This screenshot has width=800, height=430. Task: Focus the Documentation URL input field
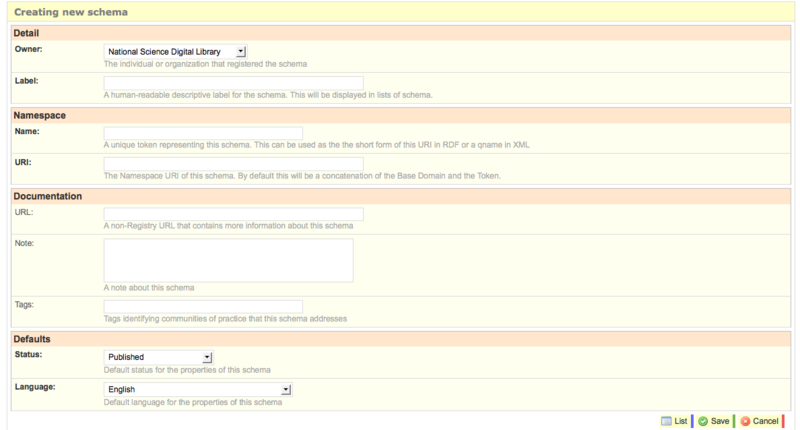[x=234, y=214]
